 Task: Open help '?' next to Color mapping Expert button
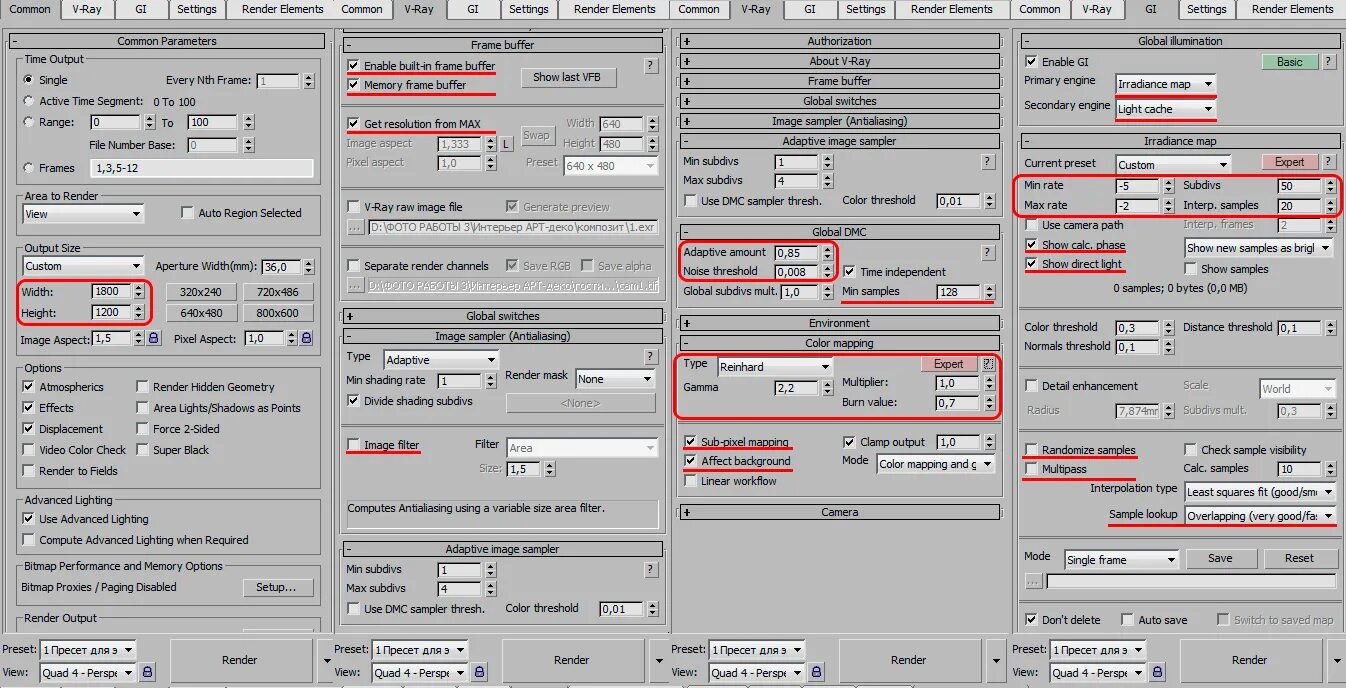[989, 364]
